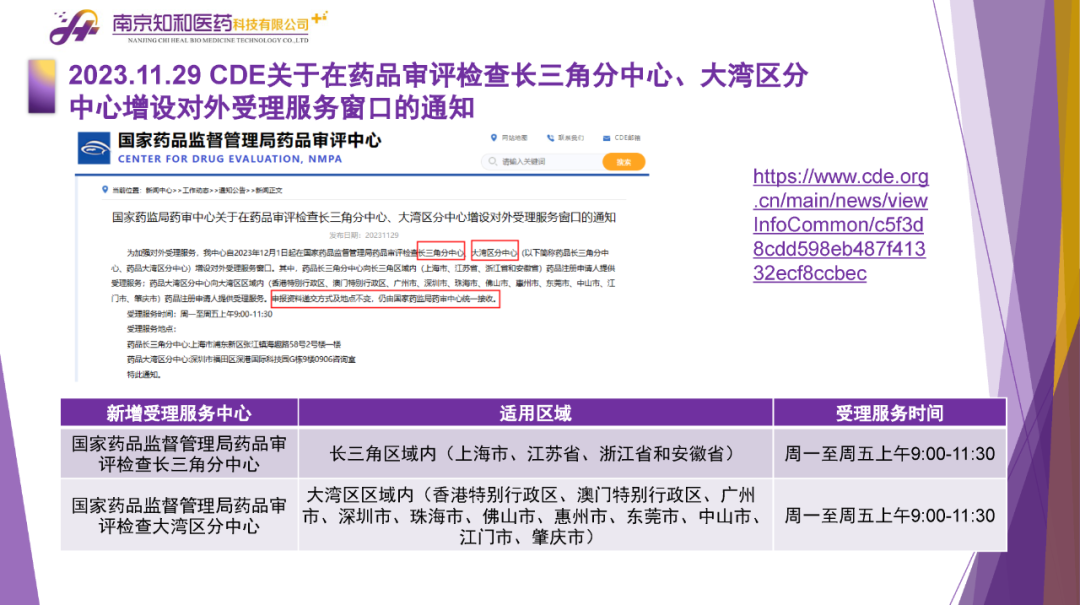Click the red-boxed 长三角分中心 text

pyautogui.click(x=440, y=253)
